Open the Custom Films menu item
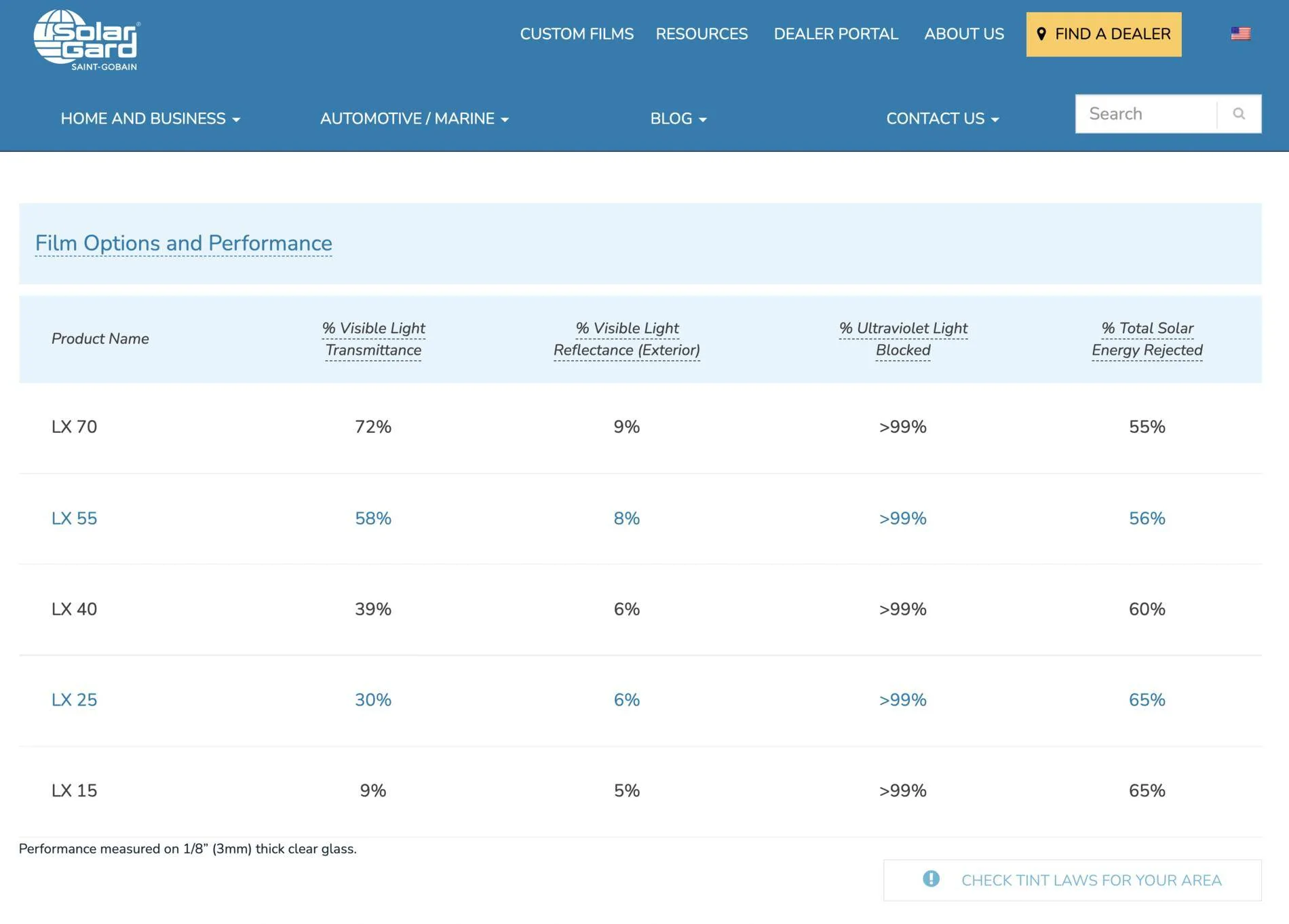The height and width of the screenshot is (924, 1289). click(x=577, y=34)
